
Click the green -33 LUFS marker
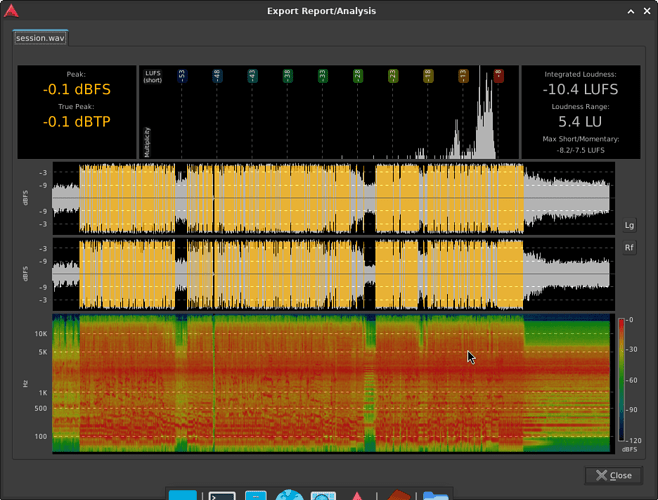(322, 75)
